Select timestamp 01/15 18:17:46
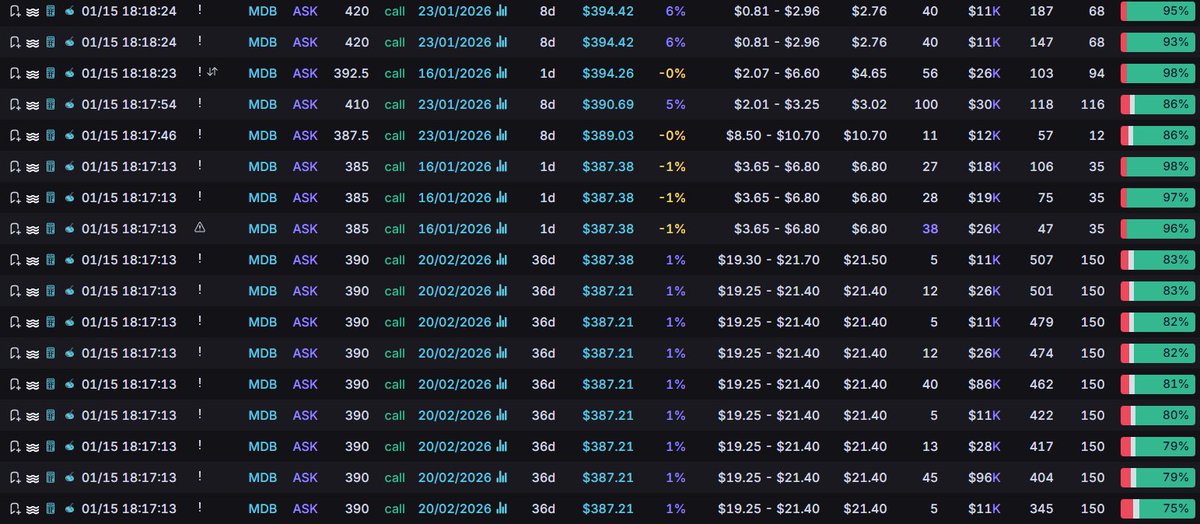The image size is (1200, 524). pos(129,136)
